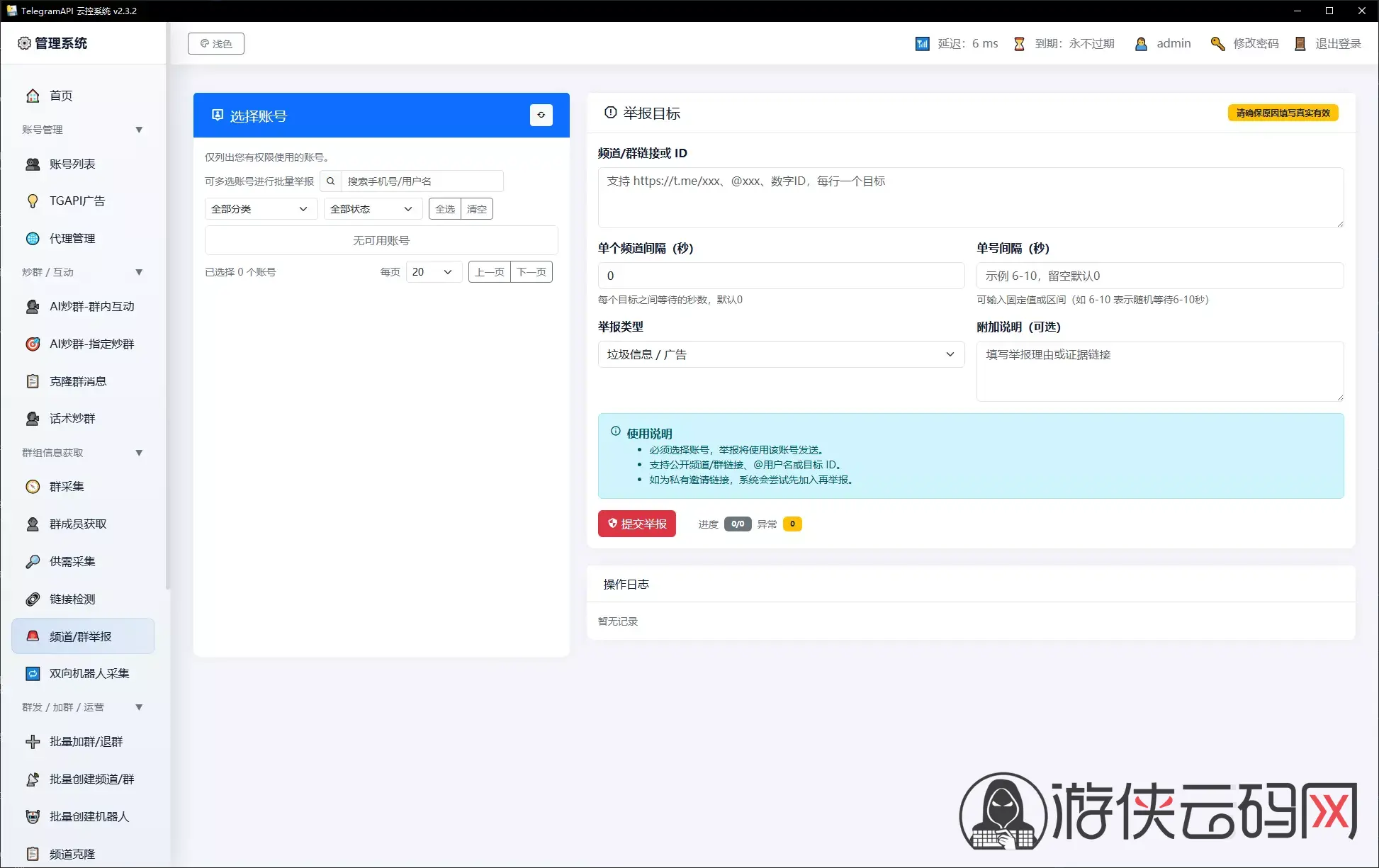Click the refresh icon in 选择账号 header
This screenshot has width=1379, height=868.
coord(541,115)
